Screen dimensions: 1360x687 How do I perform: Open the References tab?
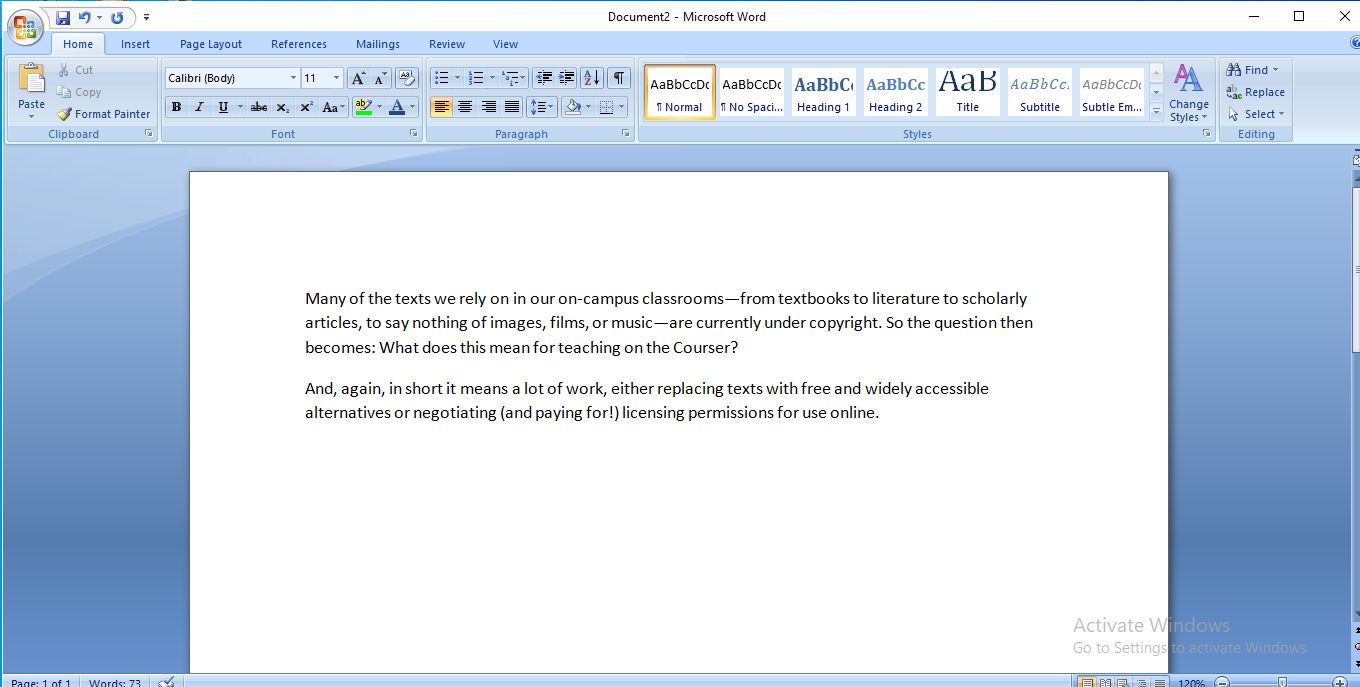[x=299, y=44]
